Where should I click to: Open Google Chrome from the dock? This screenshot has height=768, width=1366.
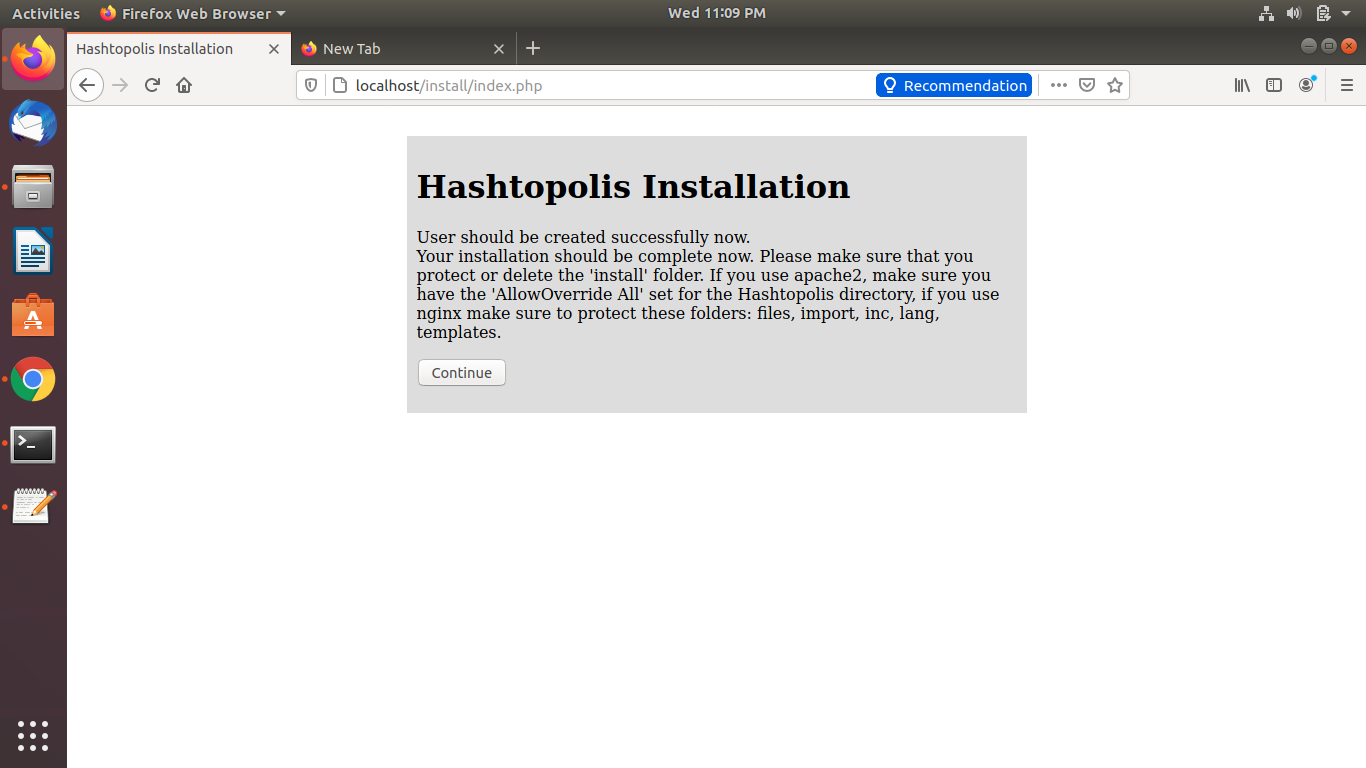(33, 379)
